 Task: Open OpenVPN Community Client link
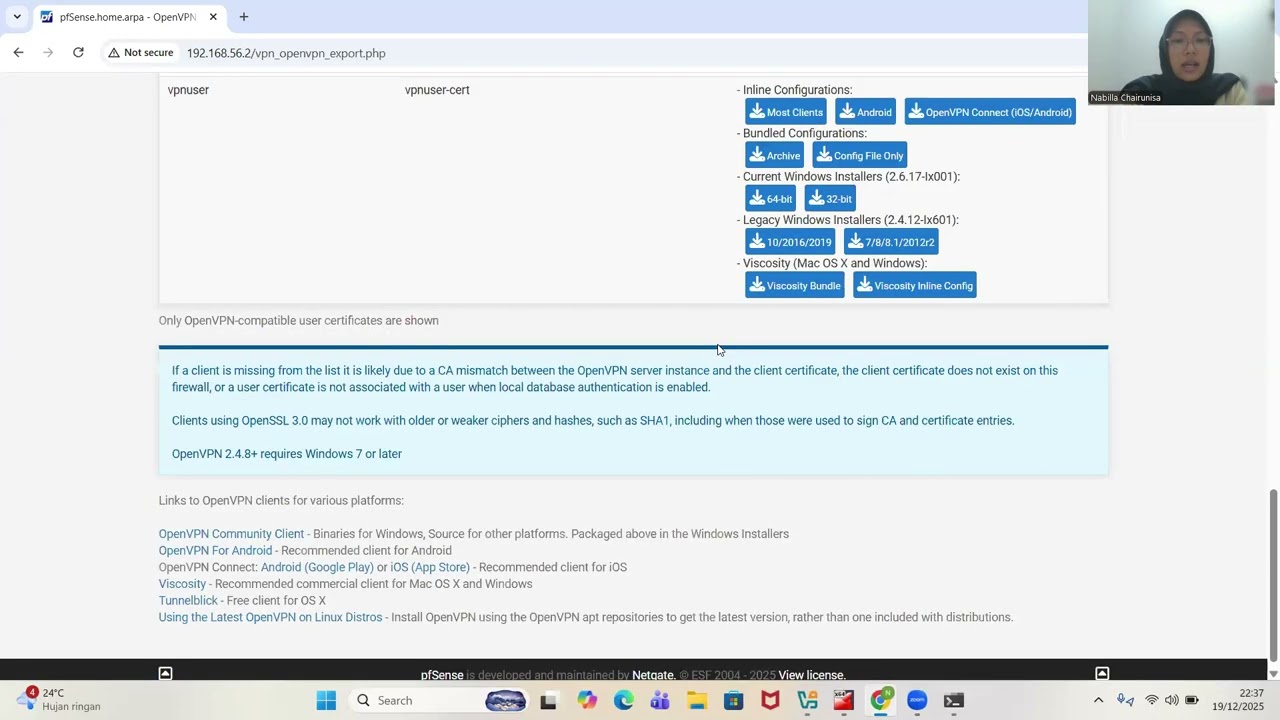(231, 534)
